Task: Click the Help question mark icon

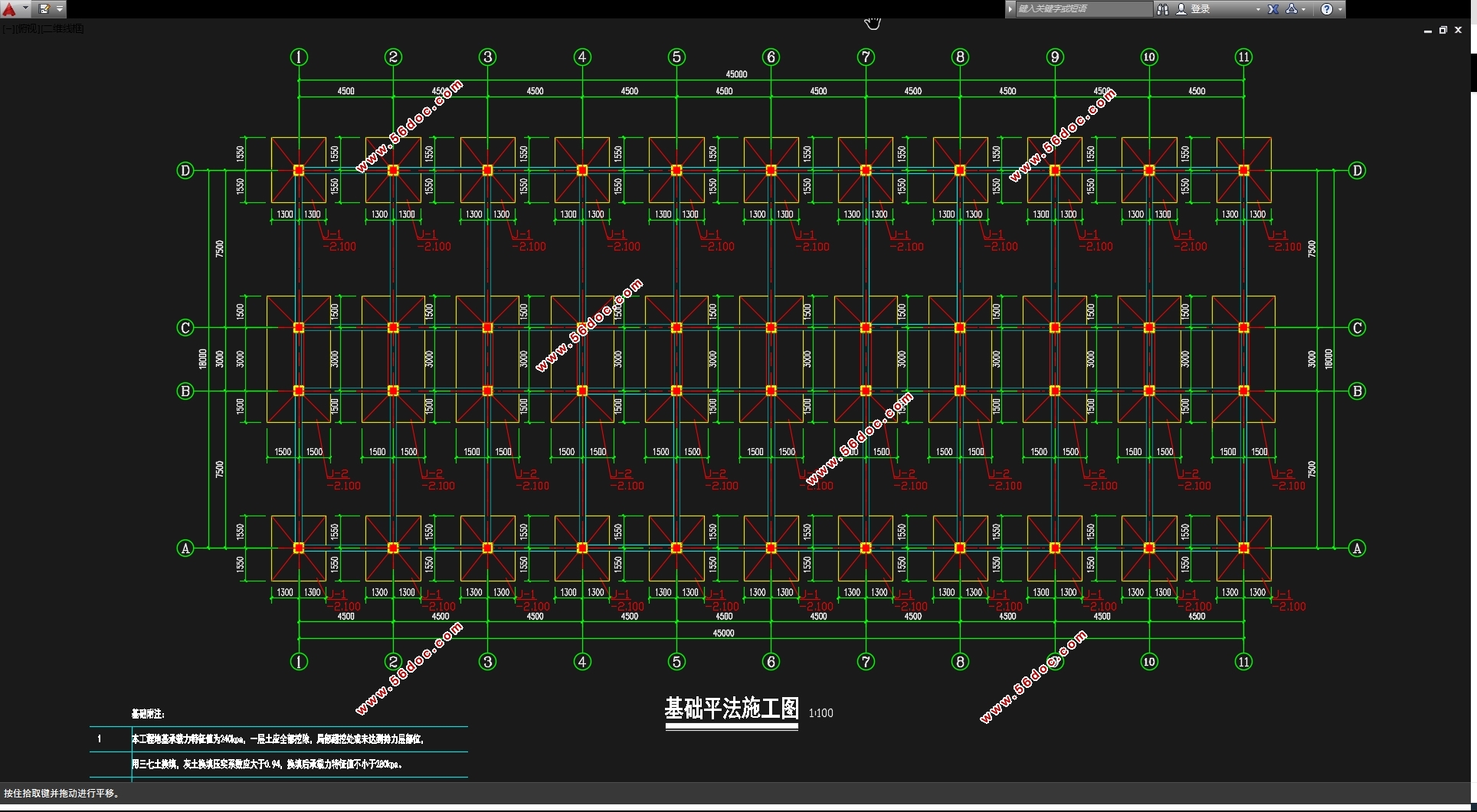Action: point(1327,9)
